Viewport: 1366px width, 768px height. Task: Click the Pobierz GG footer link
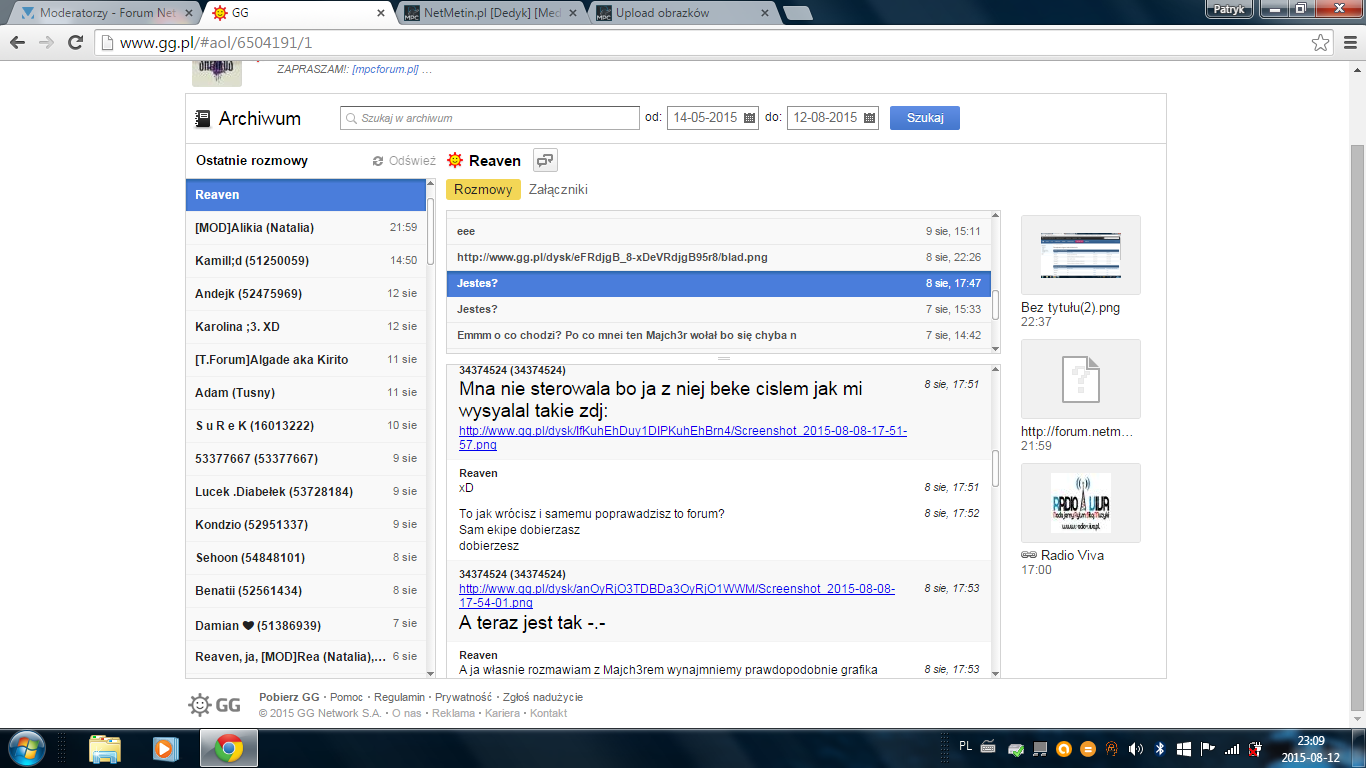coord(289,697)
